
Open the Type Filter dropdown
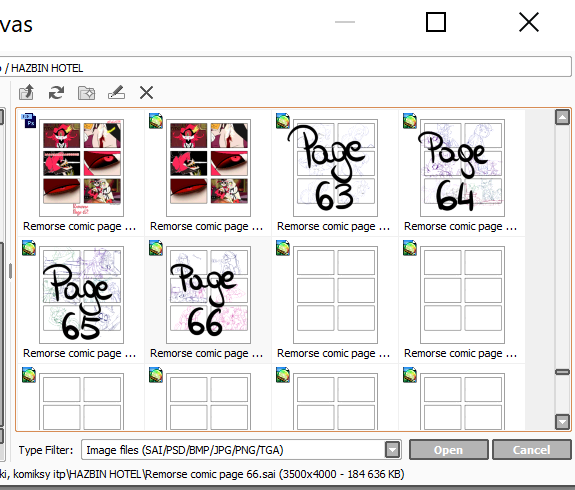tap(241, 450)
